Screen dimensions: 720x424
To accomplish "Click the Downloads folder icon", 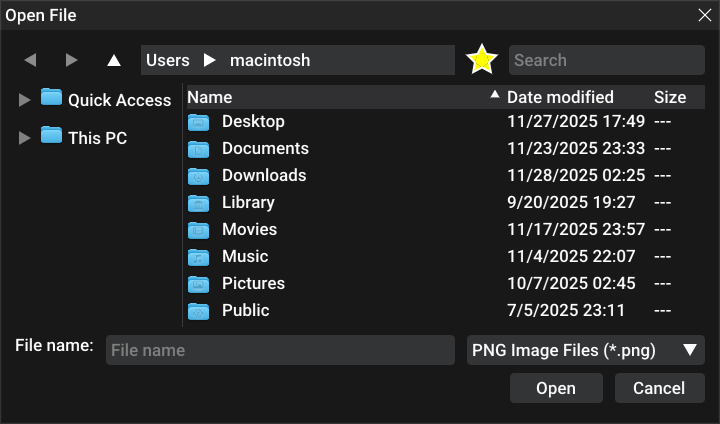I will coord(199,176).
